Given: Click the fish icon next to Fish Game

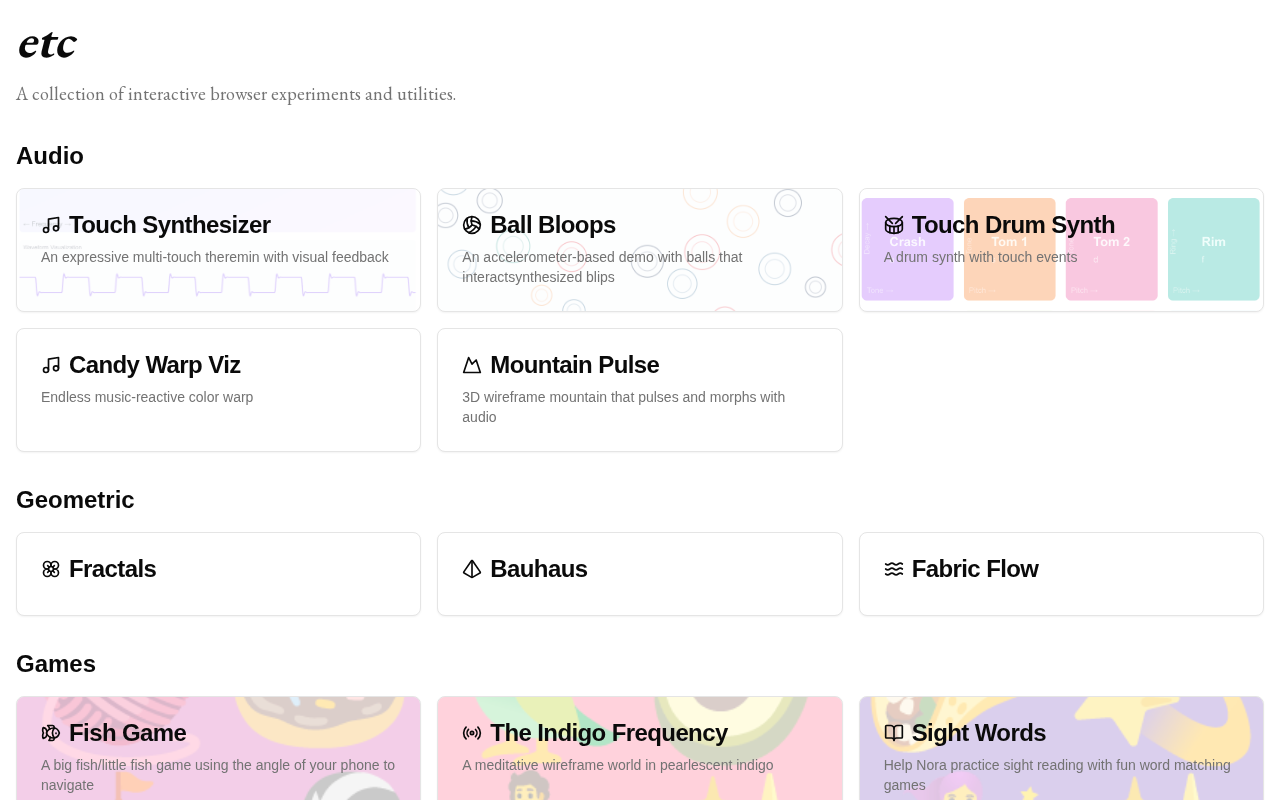Looking at the screenshot, I should [x=51, y=733].
